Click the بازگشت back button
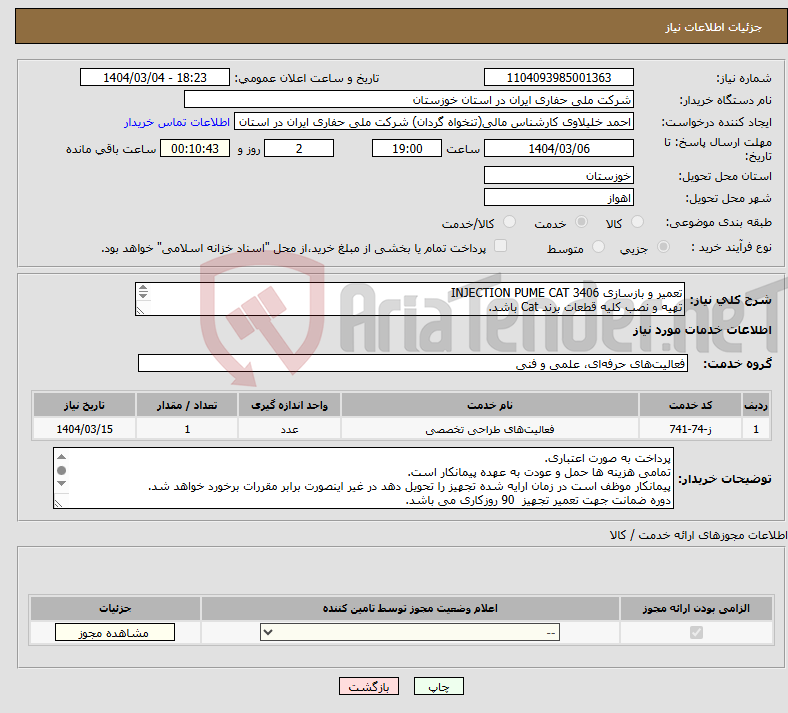The width and height of the screenshot is (788, 713). tap(369, 686)
